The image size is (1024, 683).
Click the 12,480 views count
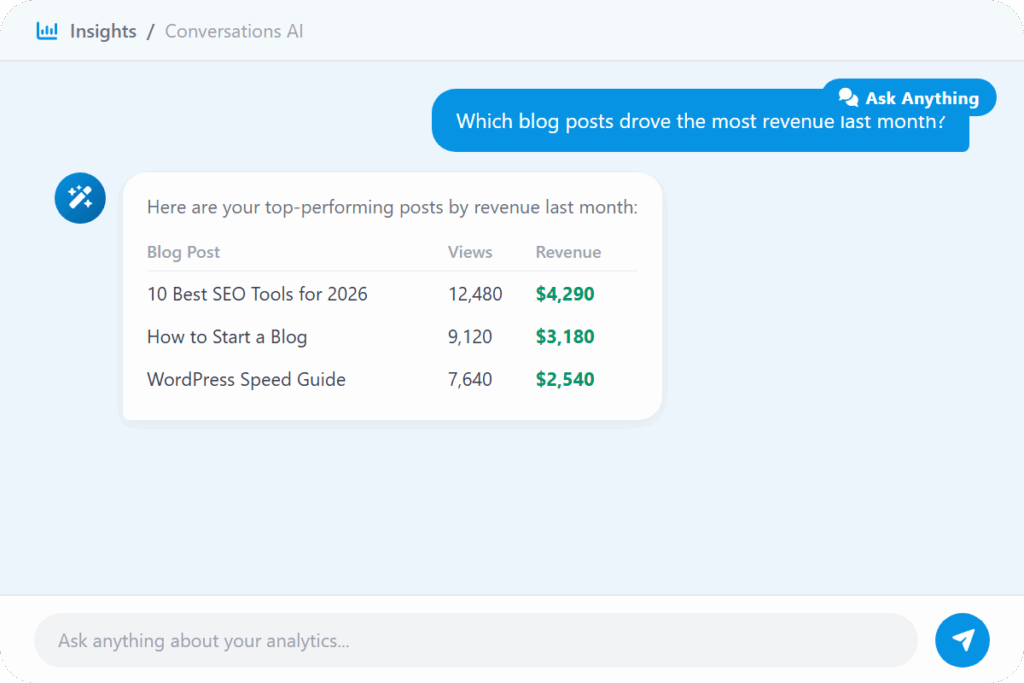tap(475, 294)
